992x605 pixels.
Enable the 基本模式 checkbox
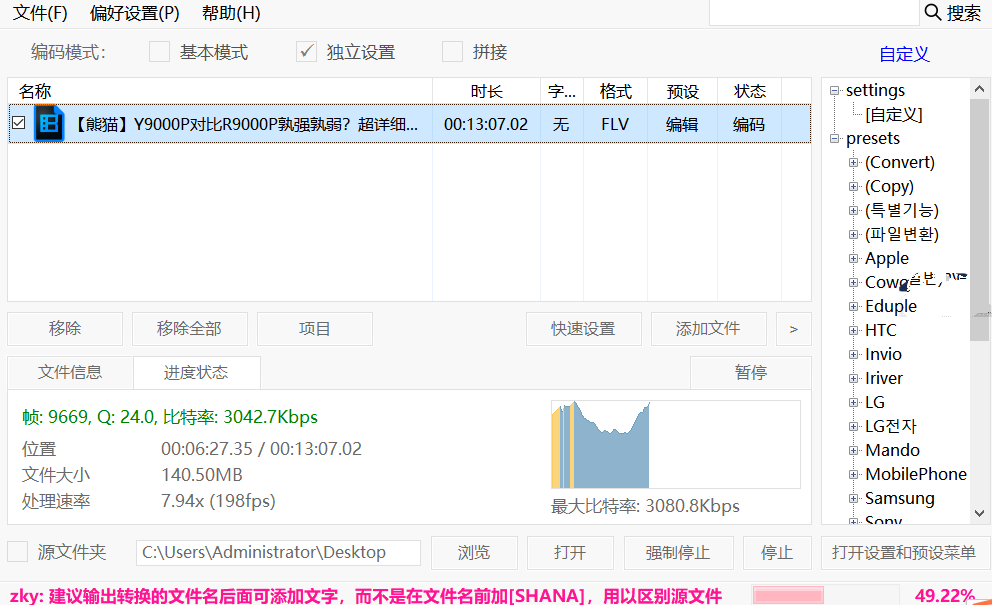(x=159, y=52)
